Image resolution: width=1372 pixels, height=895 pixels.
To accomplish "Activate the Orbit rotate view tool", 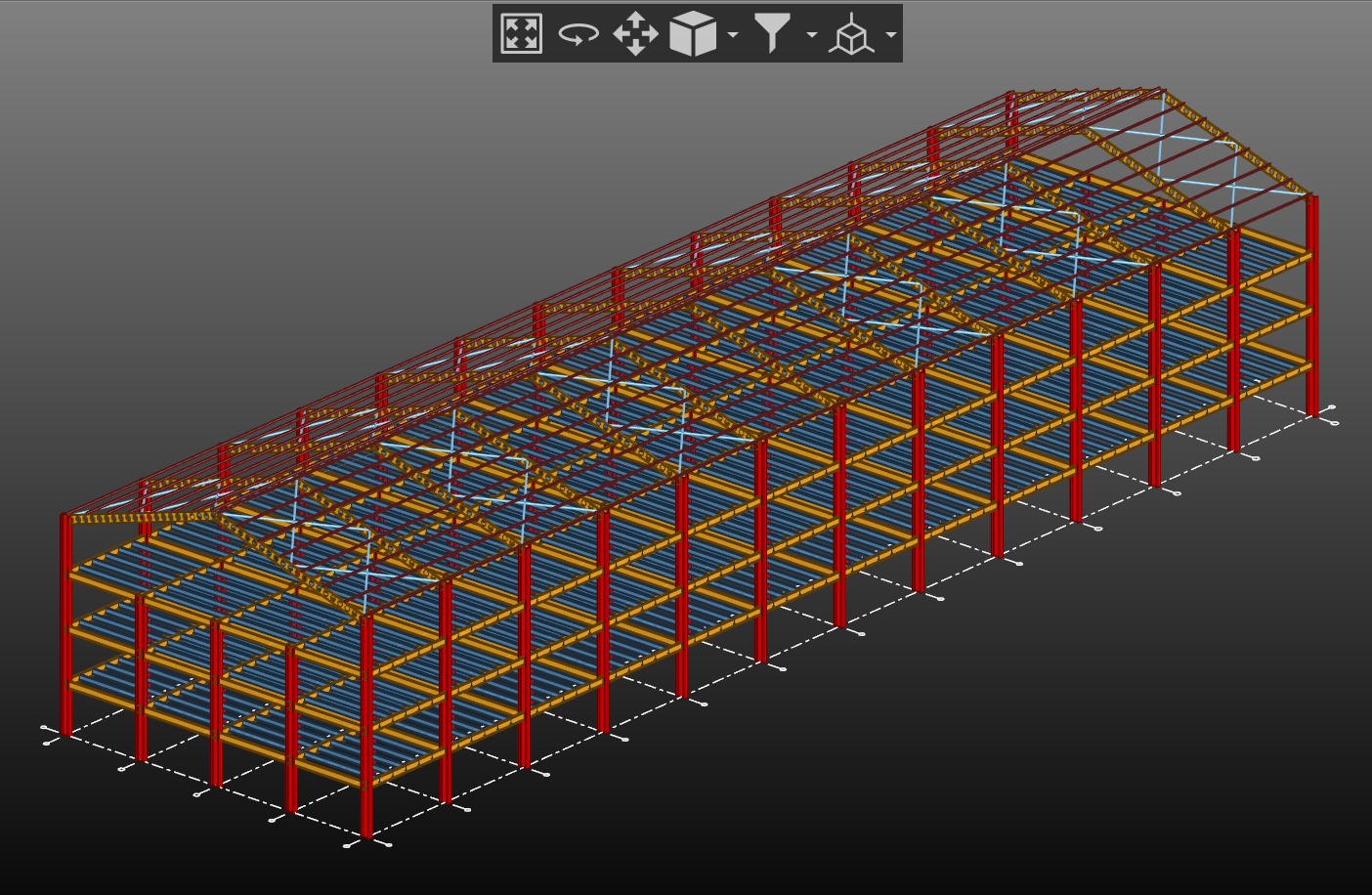I will point(578,34).
